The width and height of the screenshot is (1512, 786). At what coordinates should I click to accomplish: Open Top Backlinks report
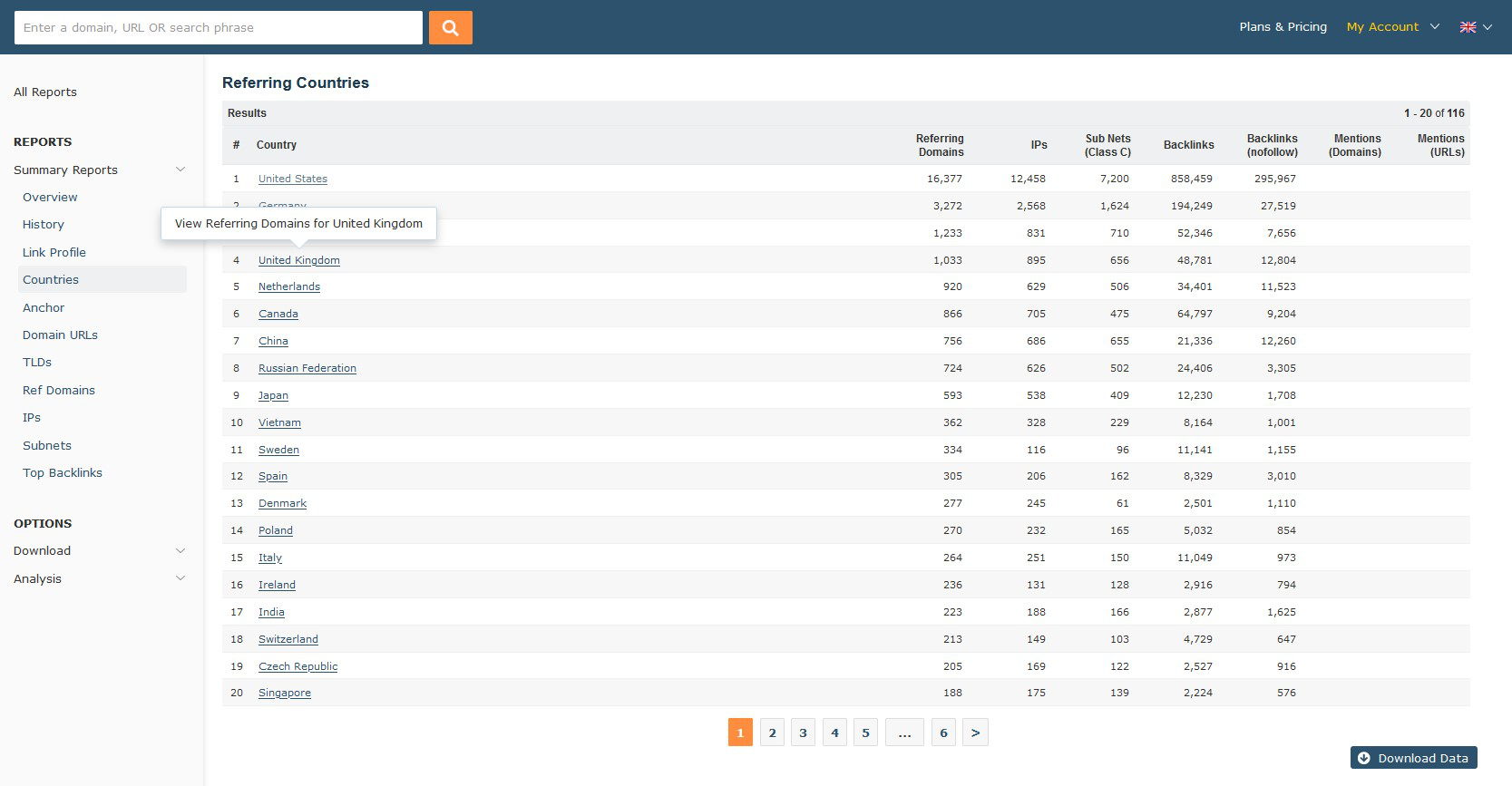pos(63,472)
